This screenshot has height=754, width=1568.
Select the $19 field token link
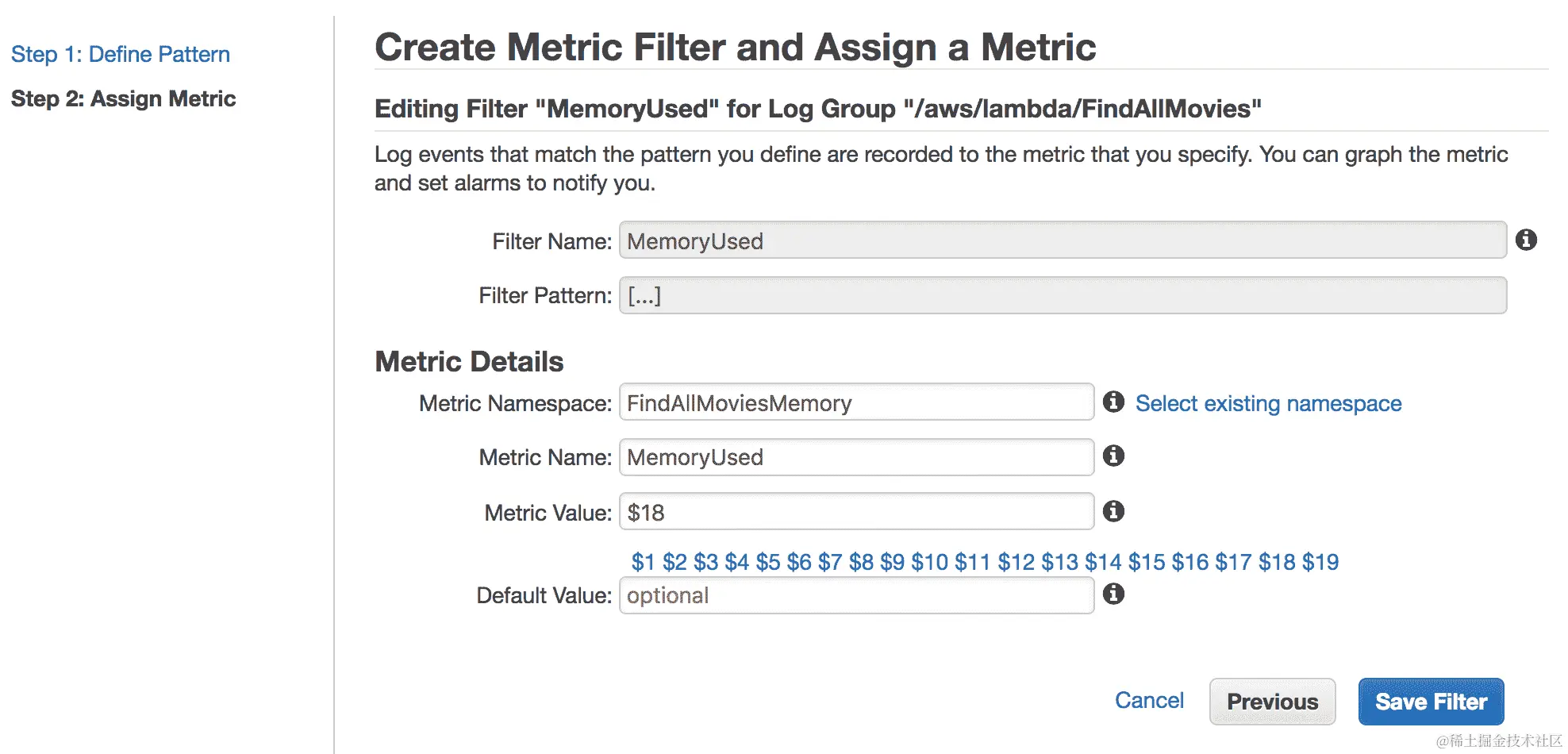coord(1320,562)
